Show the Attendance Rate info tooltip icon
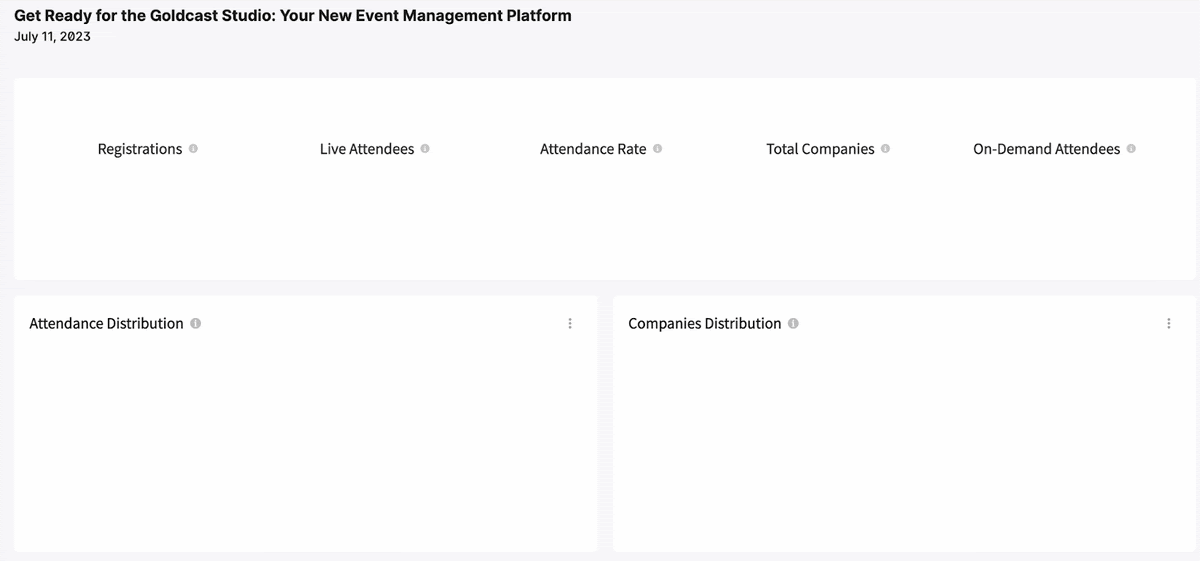Image resolution: width=1200 pixels, height=561 pixels. pyautogui.click(x=657, y=149)
